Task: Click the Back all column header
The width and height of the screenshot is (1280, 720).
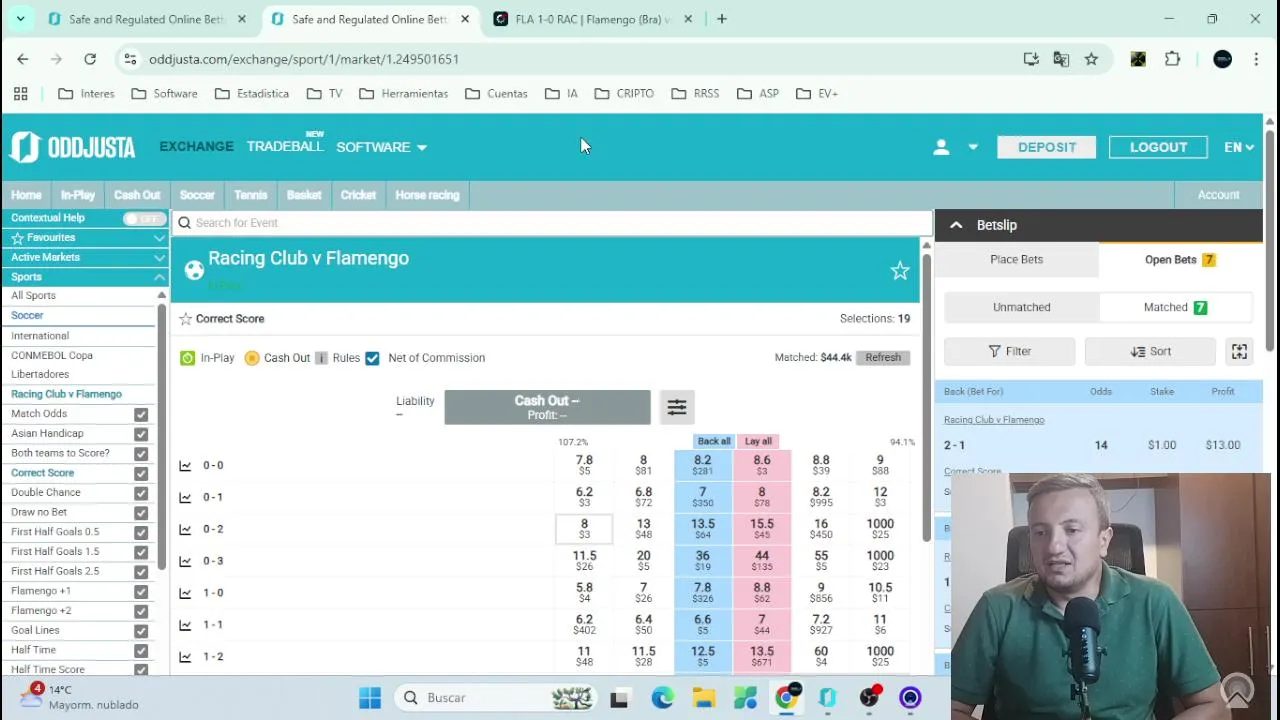Action: tap(714, 441)
